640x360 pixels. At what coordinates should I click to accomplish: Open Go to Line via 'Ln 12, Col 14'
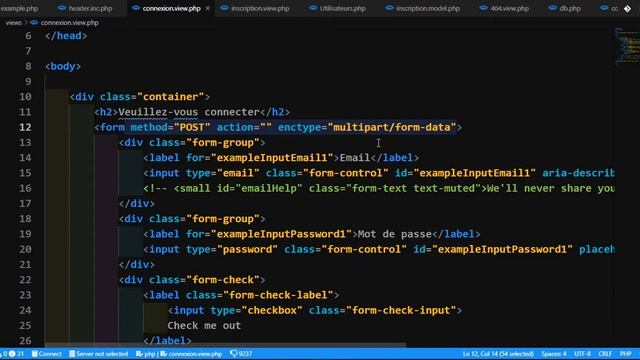[498, 354]
